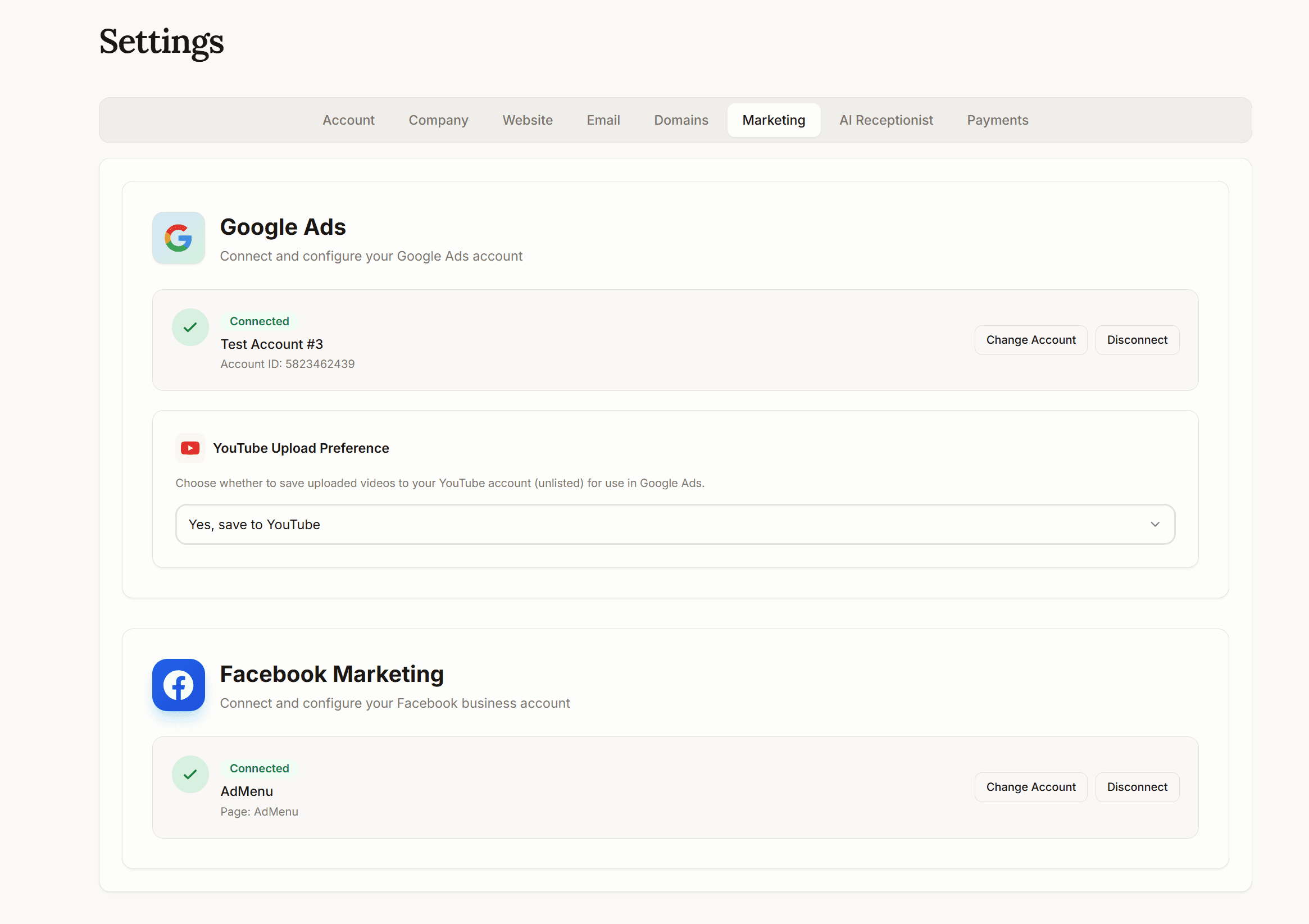The height and width of the screenshot is (924, 1309).
Task: Switch to the Payments tab
Action: (x=997, y=120)
